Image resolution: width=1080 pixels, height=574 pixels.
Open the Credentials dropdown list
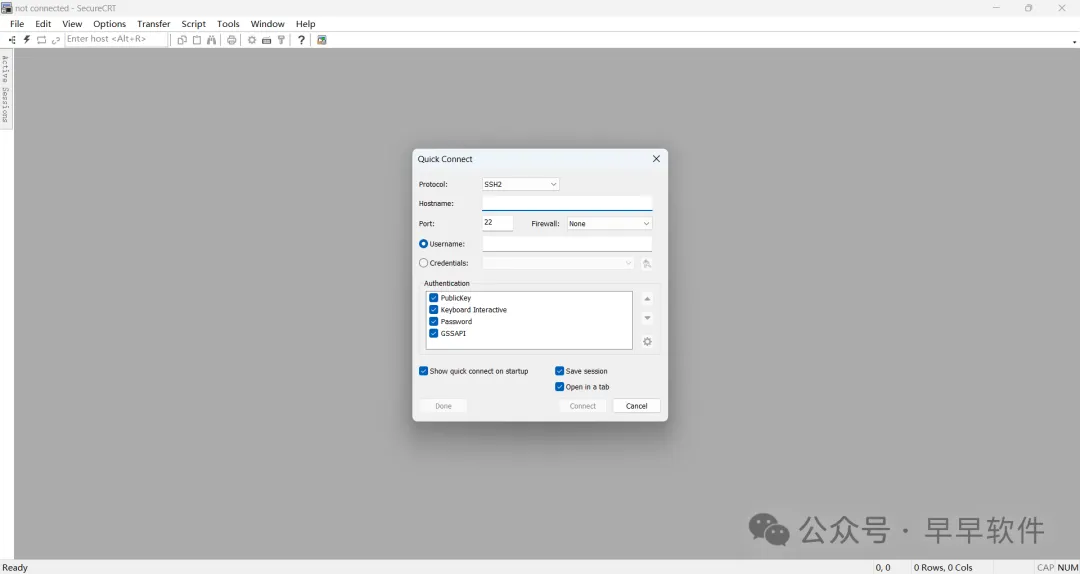pyautogui.click(x=558, y=263)
